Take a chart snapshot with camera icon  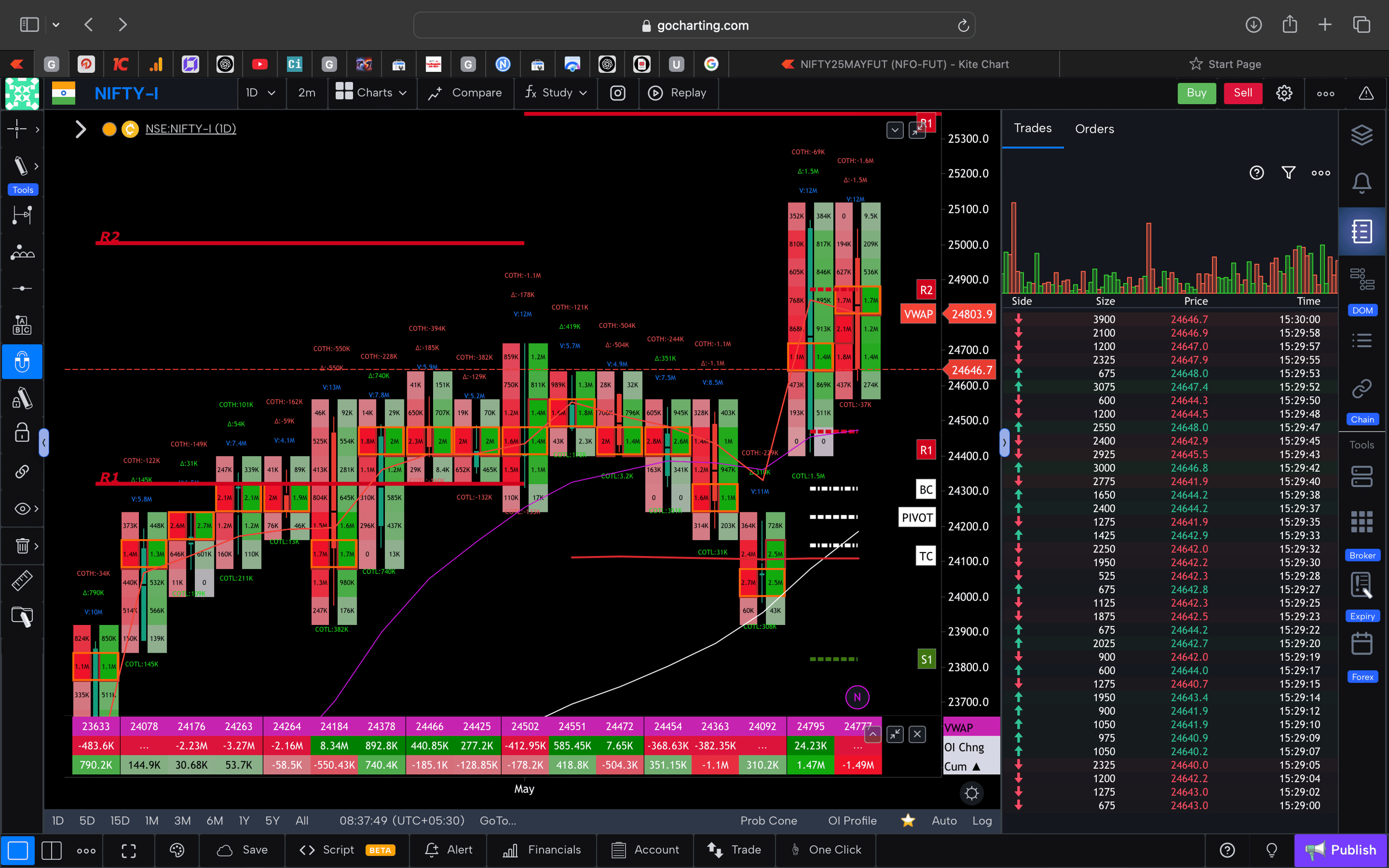tap(618, 92)
